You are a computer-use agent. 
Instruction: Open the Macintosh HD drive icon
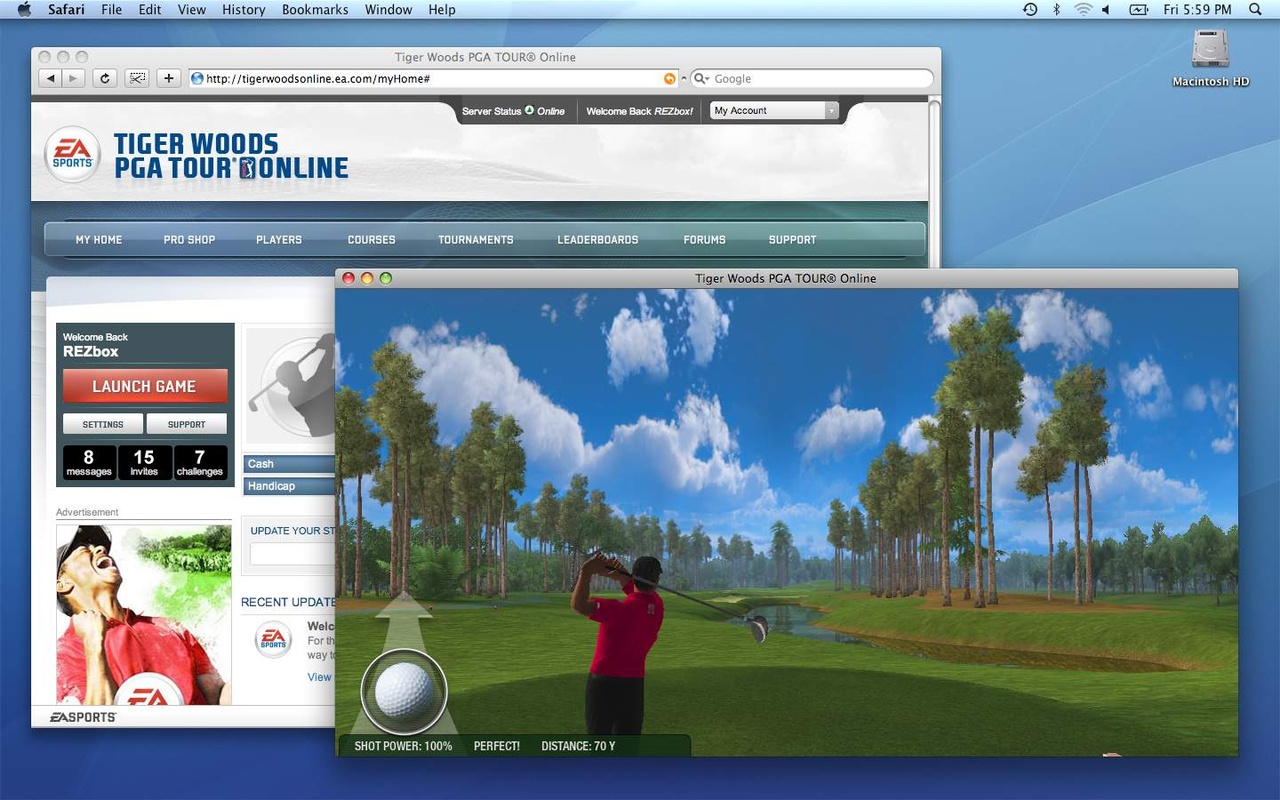pos(1210,50)
